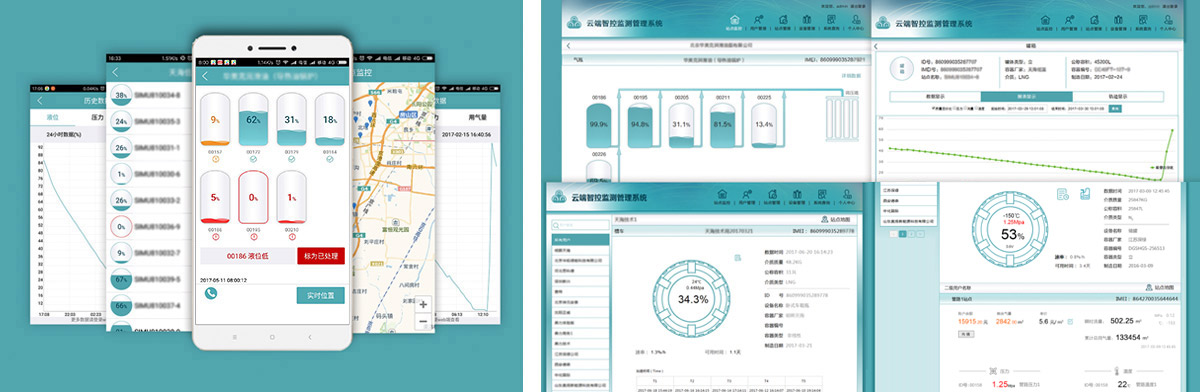
Task: Click the map zoom-out minus button
Action: pos(423,320)
